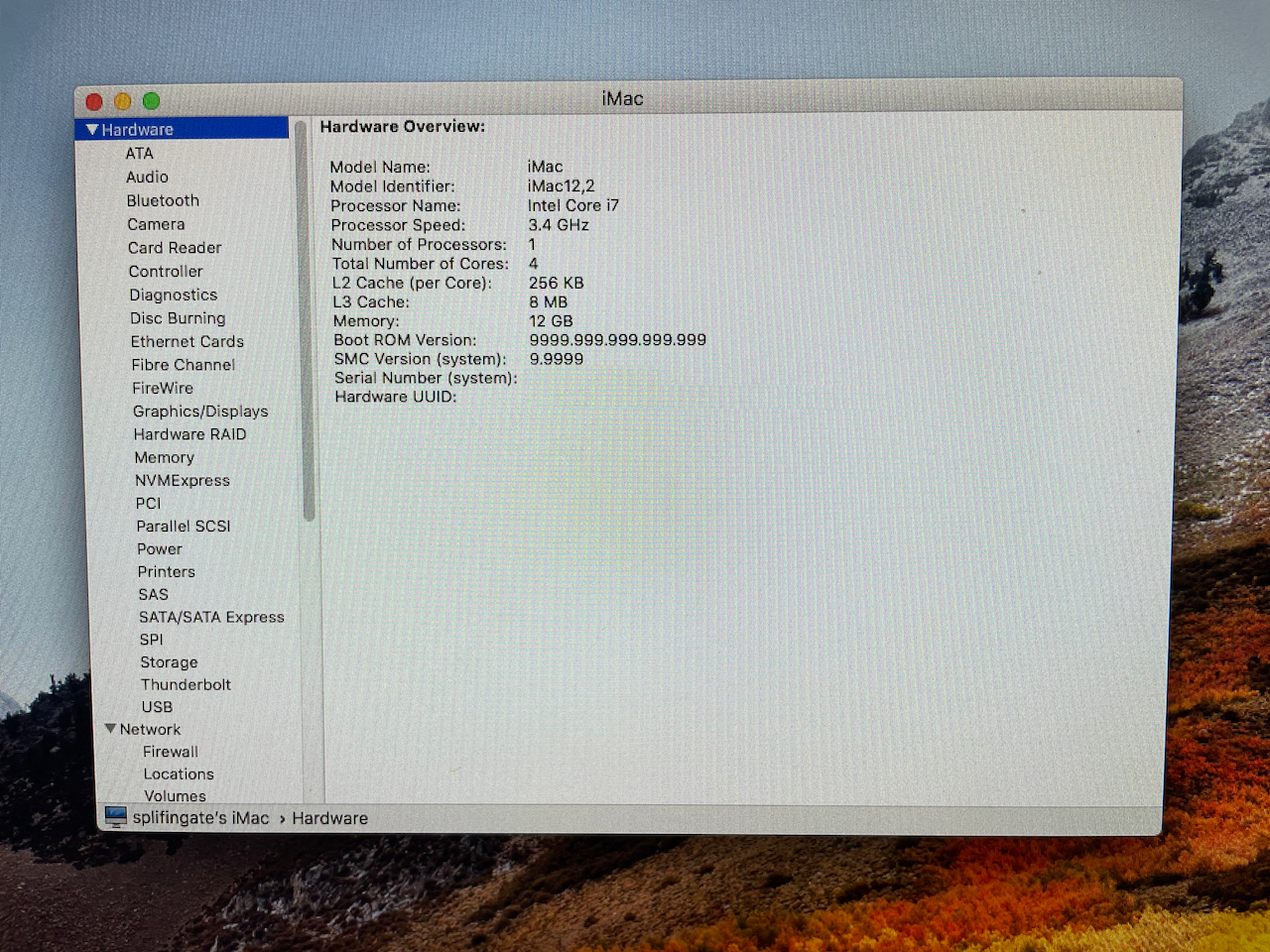Select Fibre Channel in the sidebar
Screen dimensions: 1270x952
tap(184, 365)
